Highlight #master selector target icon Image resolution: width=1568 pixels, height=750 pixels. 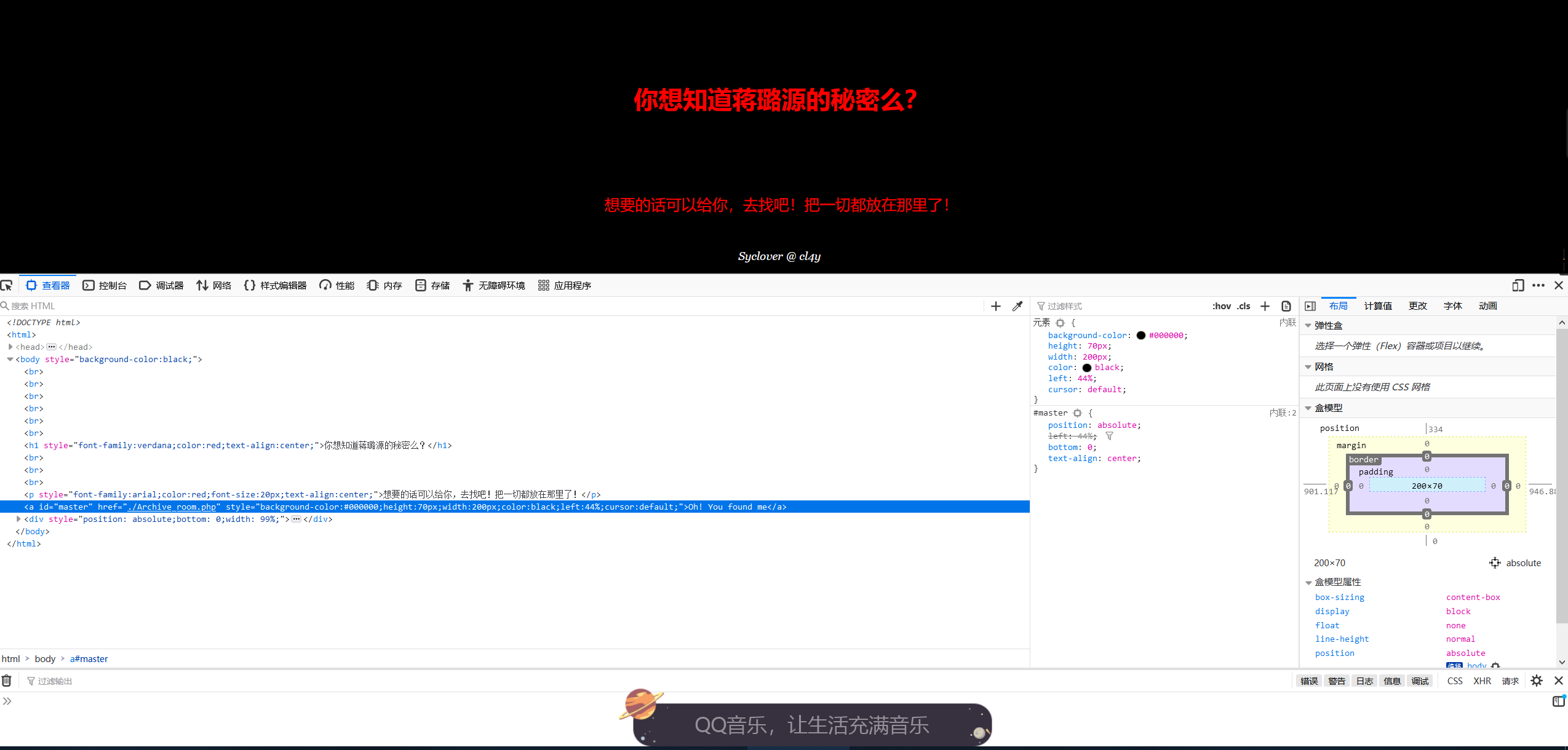click(1077, 413)
